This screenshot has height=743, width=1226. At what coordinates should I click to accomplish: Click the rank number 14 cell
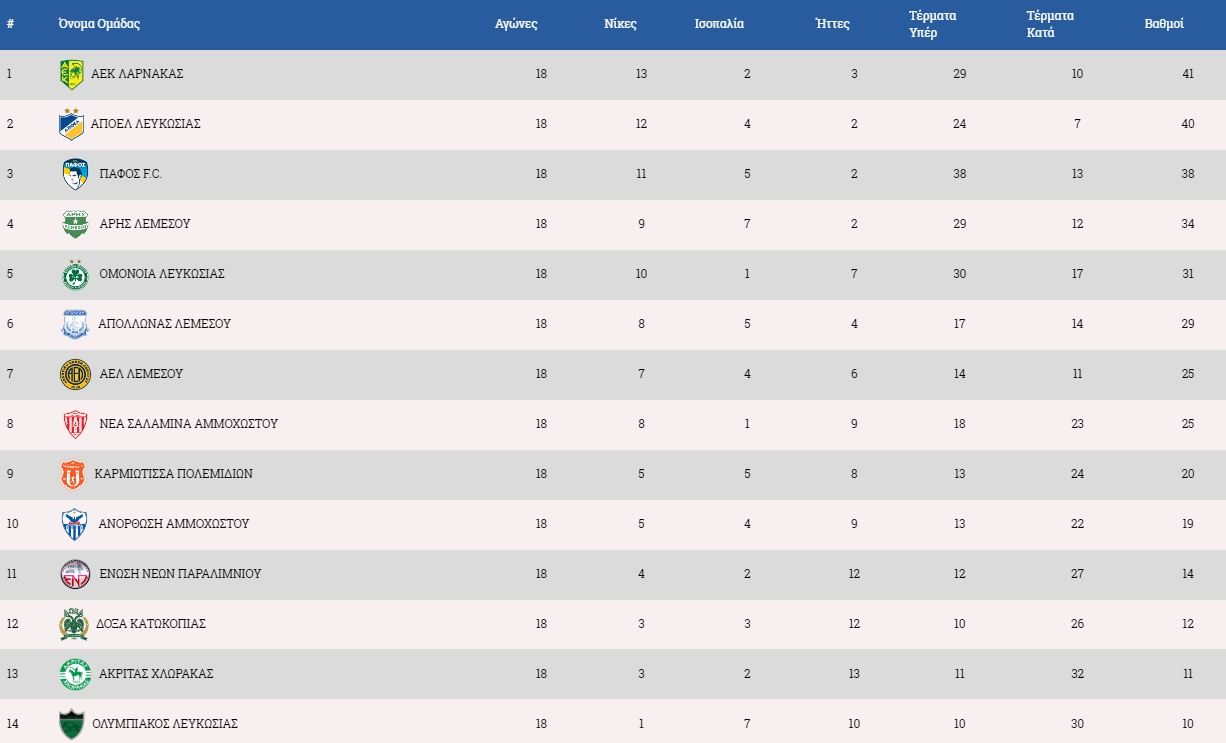pos(11,724)
